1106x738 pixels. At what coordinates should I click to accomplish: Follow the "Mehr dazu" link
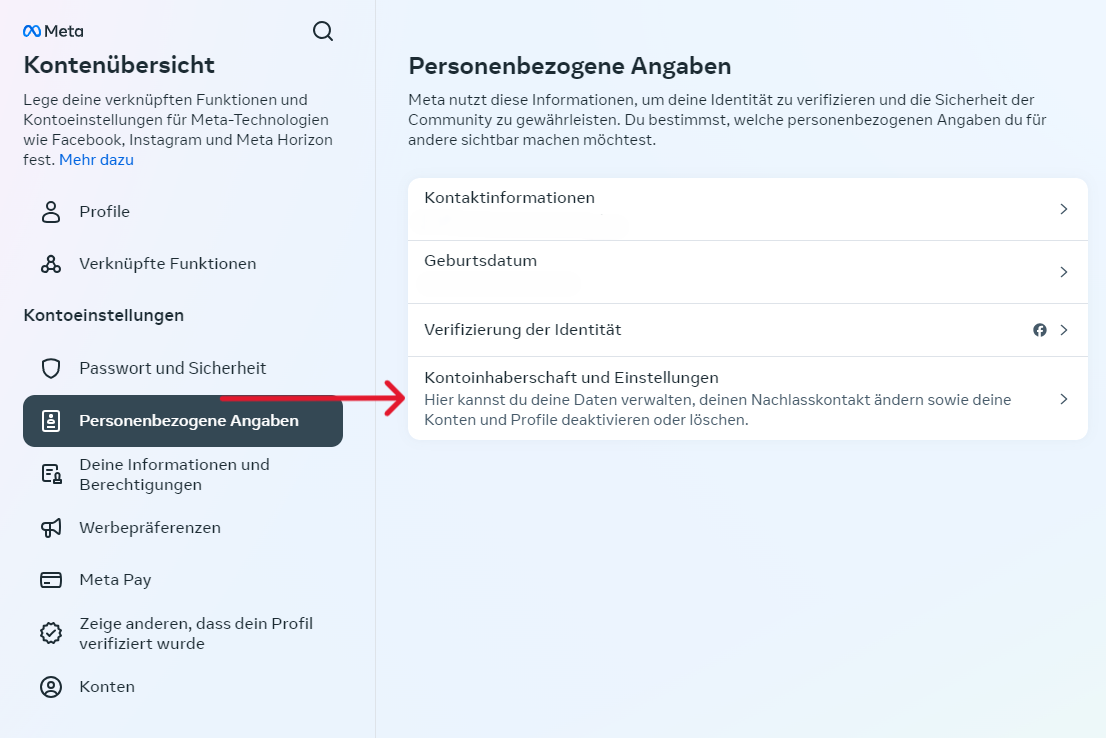96,160
